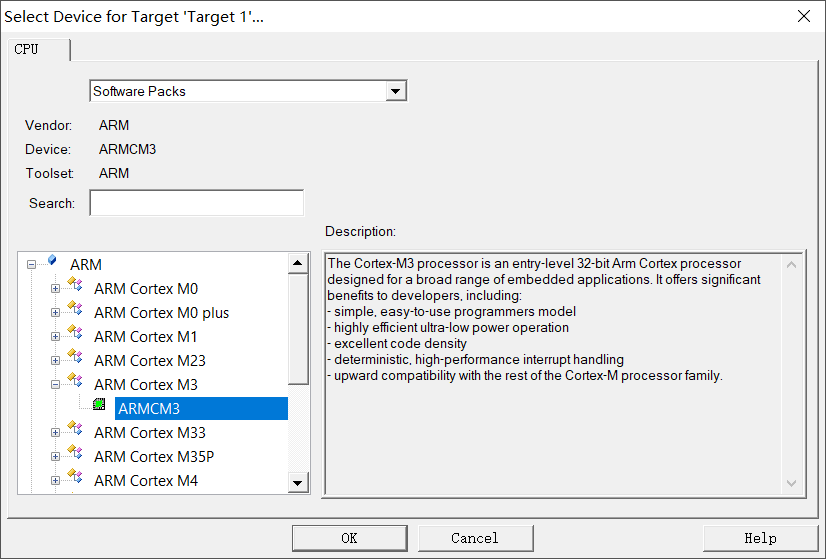Select ARM Cortex M3 tree row
This screenshot has height=559, width=826.
(146, 385)
